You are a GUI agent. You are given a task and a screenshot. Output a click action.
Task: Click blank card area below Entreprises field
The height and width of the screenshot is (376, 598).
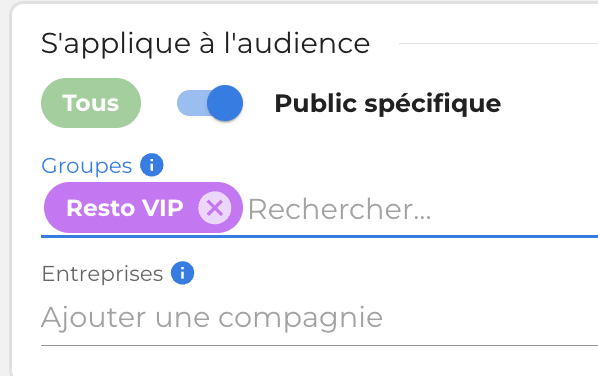coord(305,362)
